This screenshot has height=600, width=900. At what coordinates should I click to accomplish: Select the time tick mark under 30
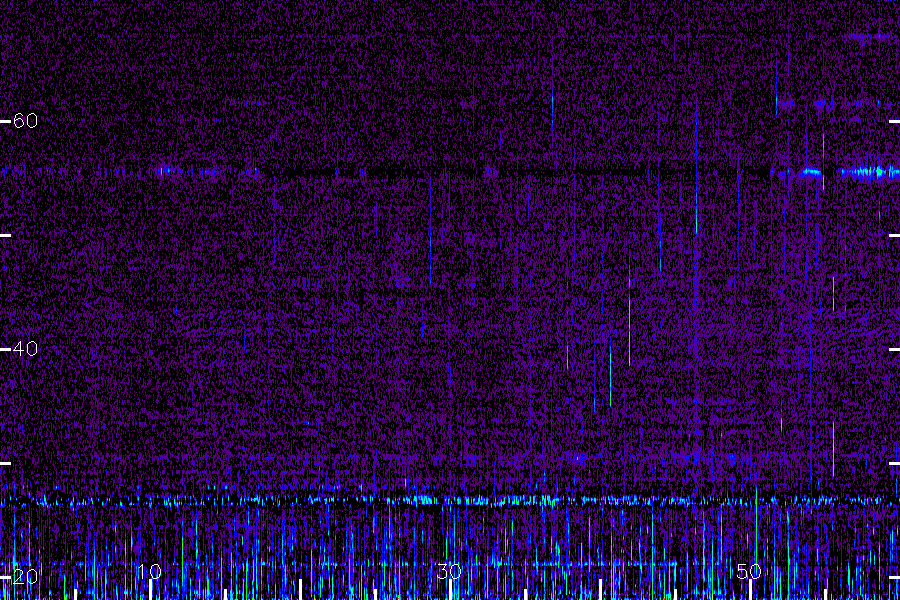coord(450,590)
